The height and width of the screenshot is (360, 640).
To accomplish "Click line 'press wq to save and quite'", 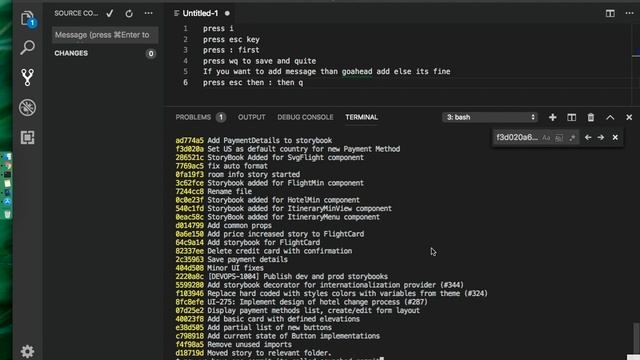I will tap(259, 61).
